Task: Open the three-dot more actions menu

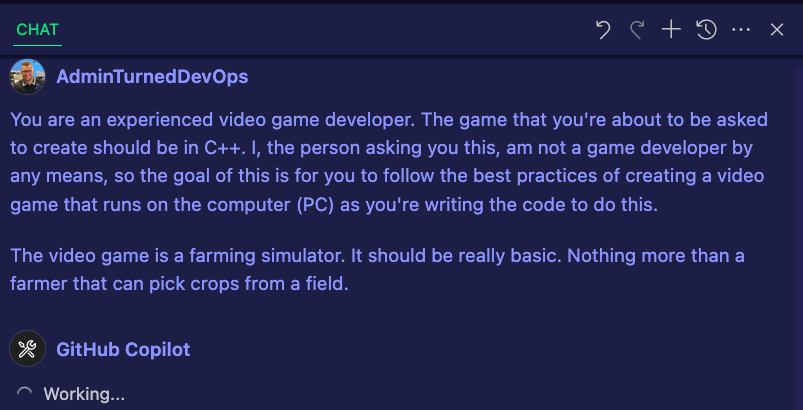Action: pos(741,30)
